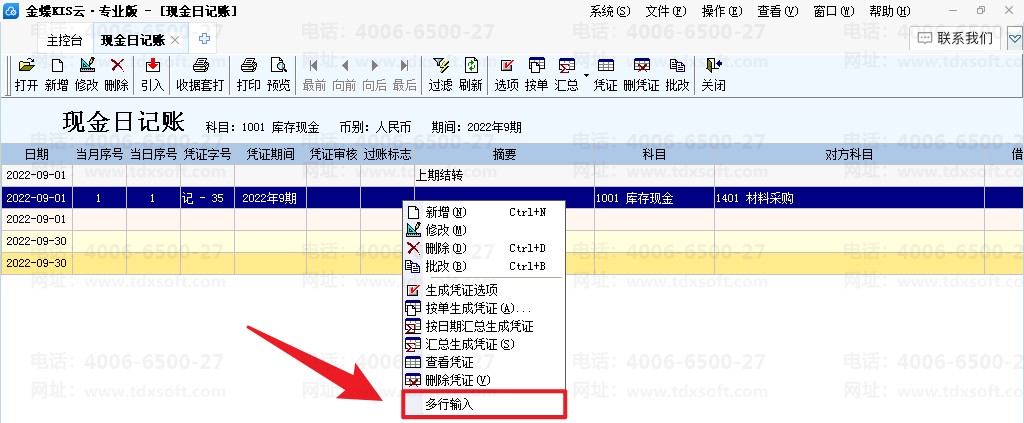Viewport: 1024px width, 423px height.
Task: Click the plus icon to add tab
Action: pos(204,39)
